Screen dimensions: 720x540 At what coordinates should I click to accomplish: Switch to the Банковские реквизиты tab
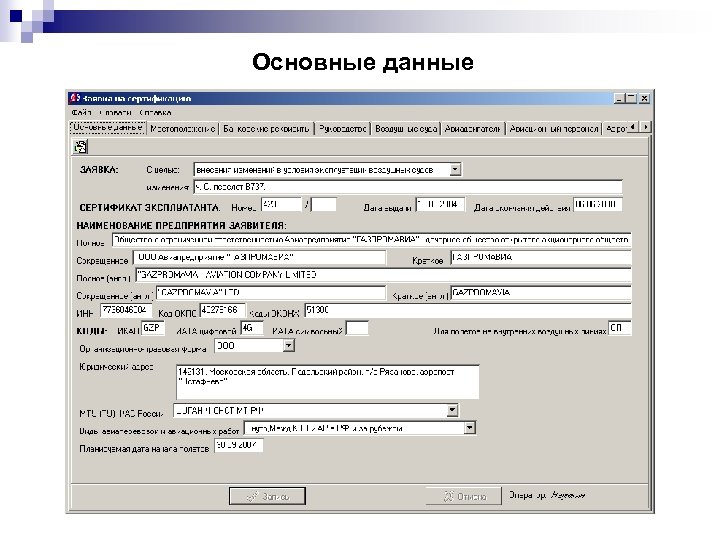(266, 129)
